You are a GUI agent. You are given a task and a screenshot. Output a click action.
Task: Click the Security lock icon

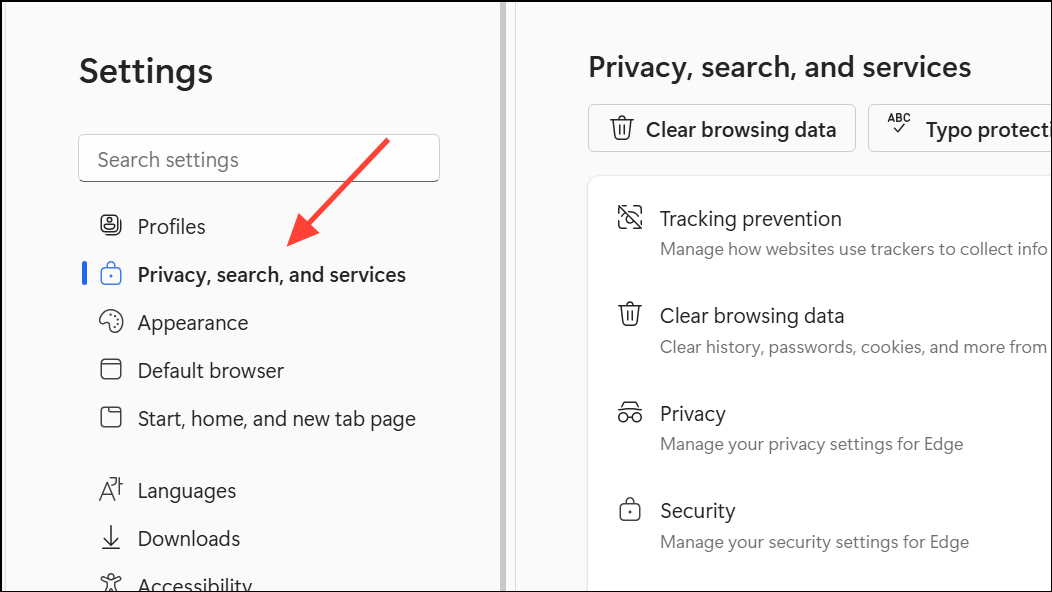point(629,509)
